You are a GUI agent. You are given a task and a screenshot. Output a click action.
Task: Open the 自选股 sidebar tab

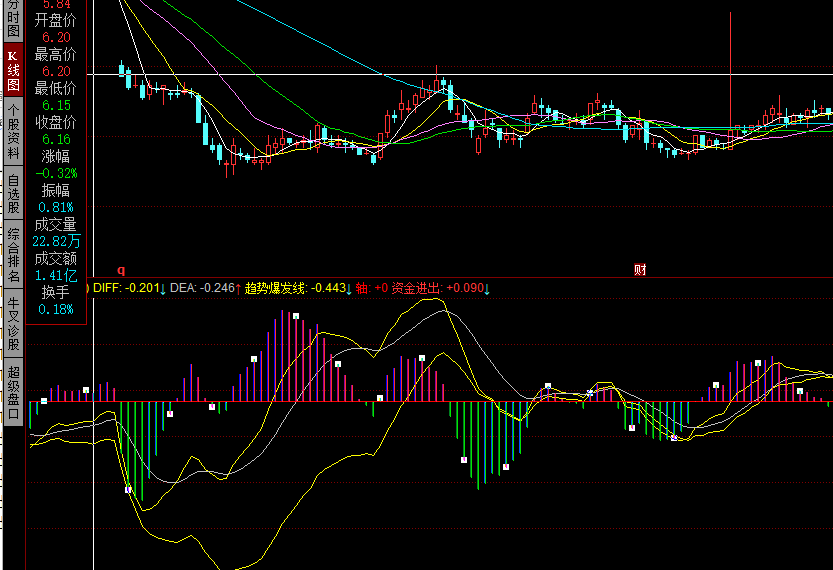tap(13, 193)
